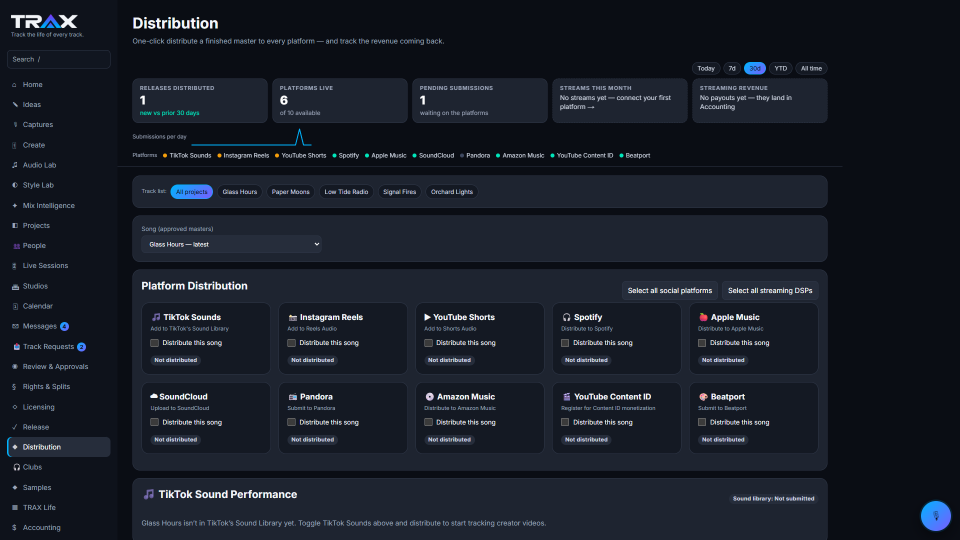Open Rights & Splits in sidebar
Image resolution: width=960 pixels, height=540 pixels.
pyautogui.click(x=59, y=387)
